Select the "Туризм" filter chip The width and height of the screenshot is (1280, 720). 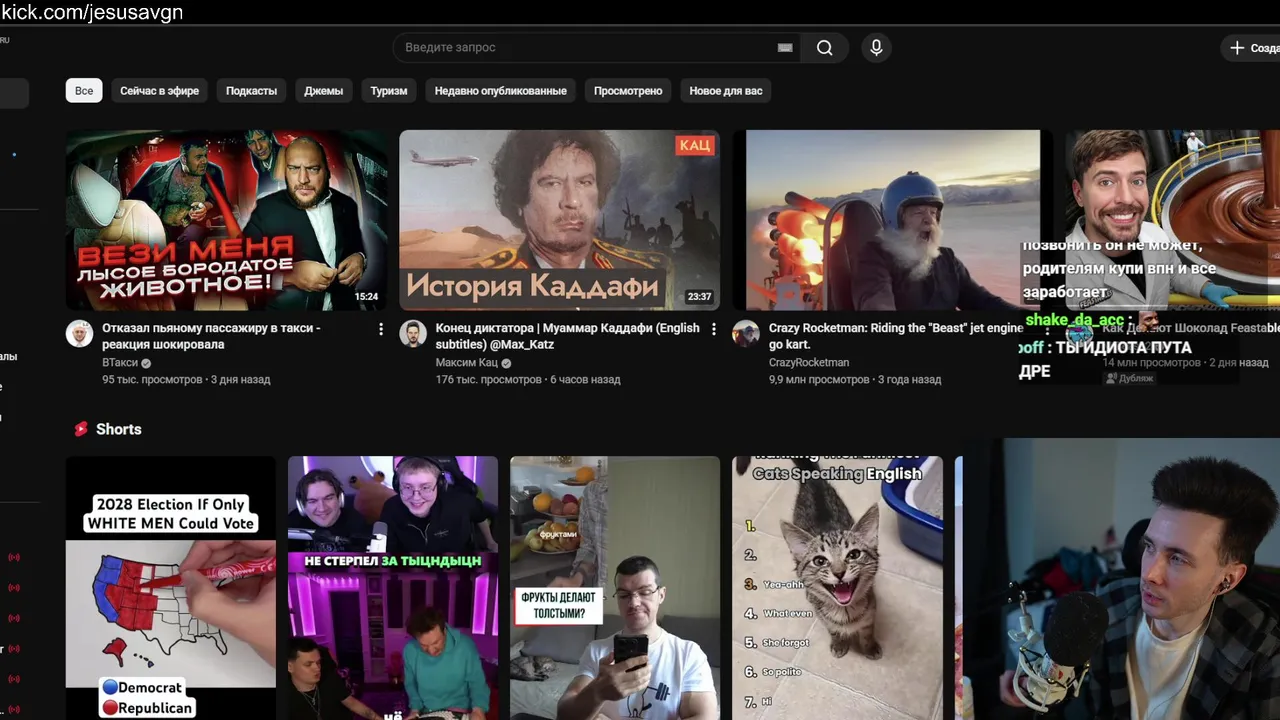click(x=389, y=91)
